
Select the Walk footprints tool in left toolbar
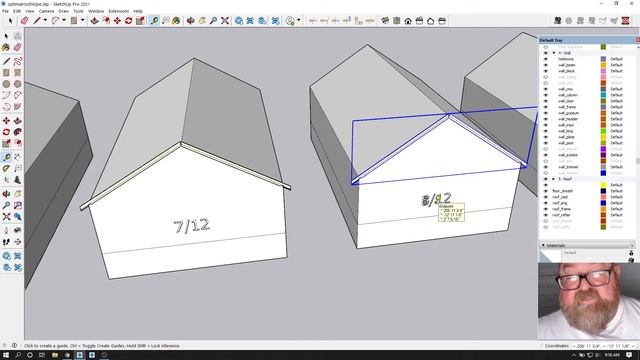[x=7, y=242]
